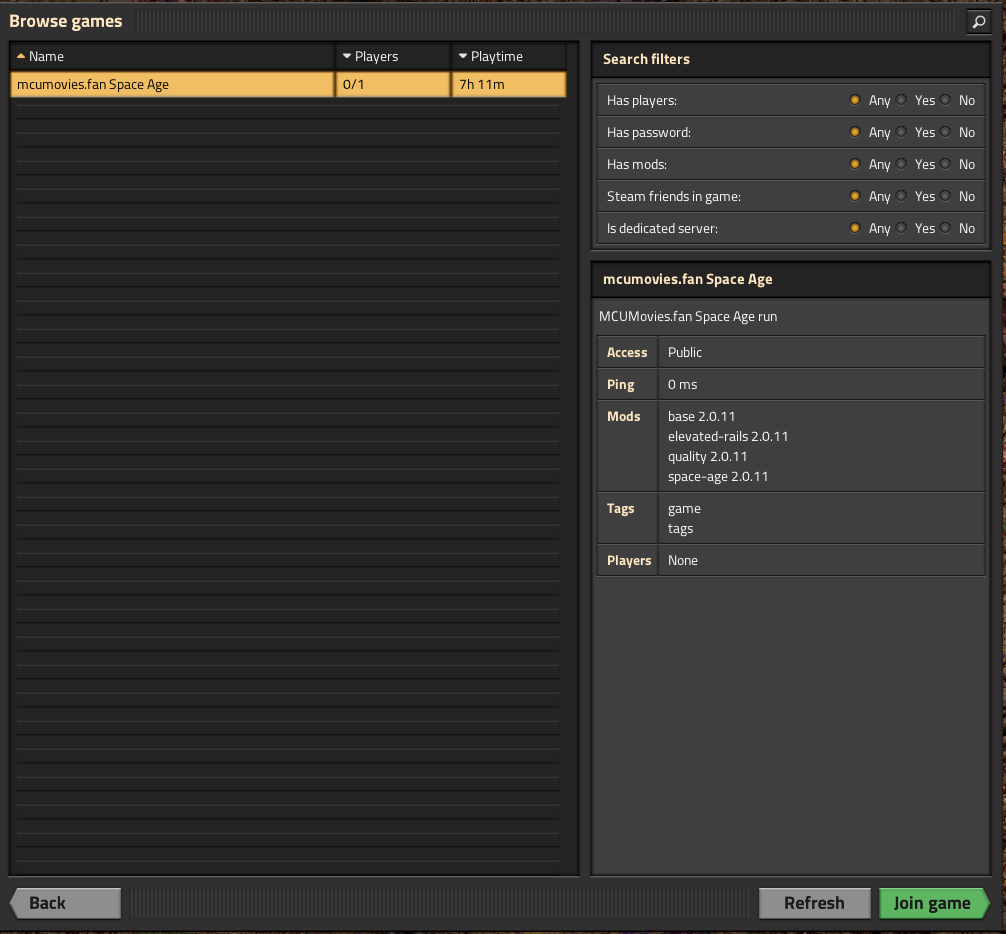Click the quality 2.0.11 mod entry
1006x934 pixels.
707,456
